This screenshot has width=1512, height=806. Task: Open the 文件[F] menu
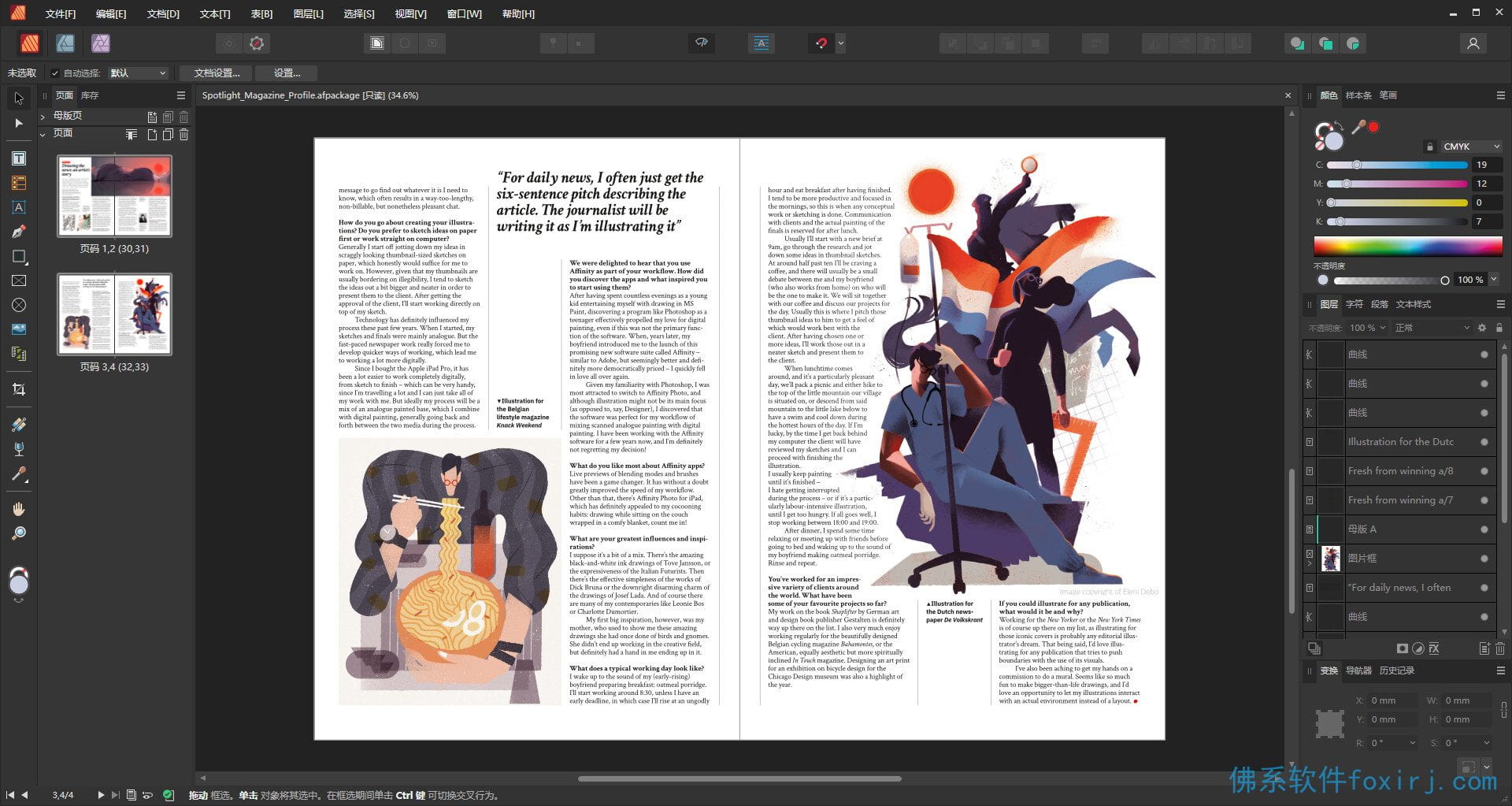tap(61, 13)
